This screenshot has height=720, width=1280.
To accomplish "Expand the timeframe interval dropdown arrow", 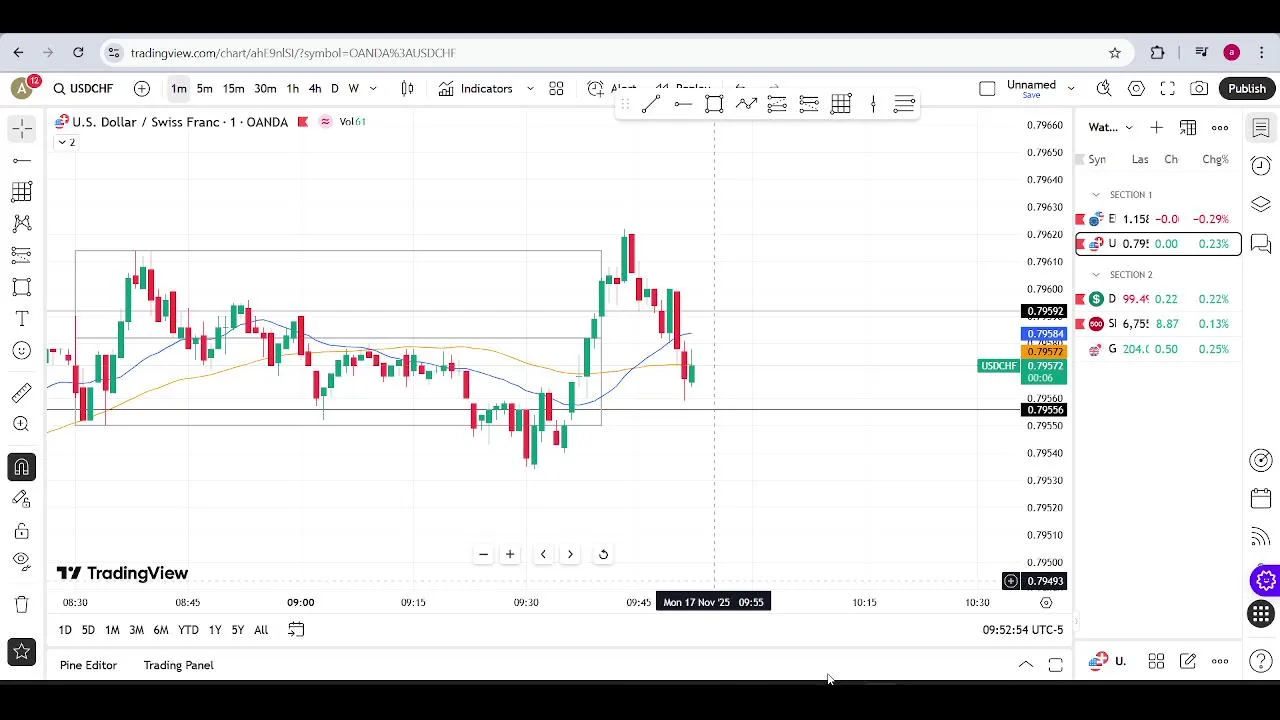I will pos(373,89).
